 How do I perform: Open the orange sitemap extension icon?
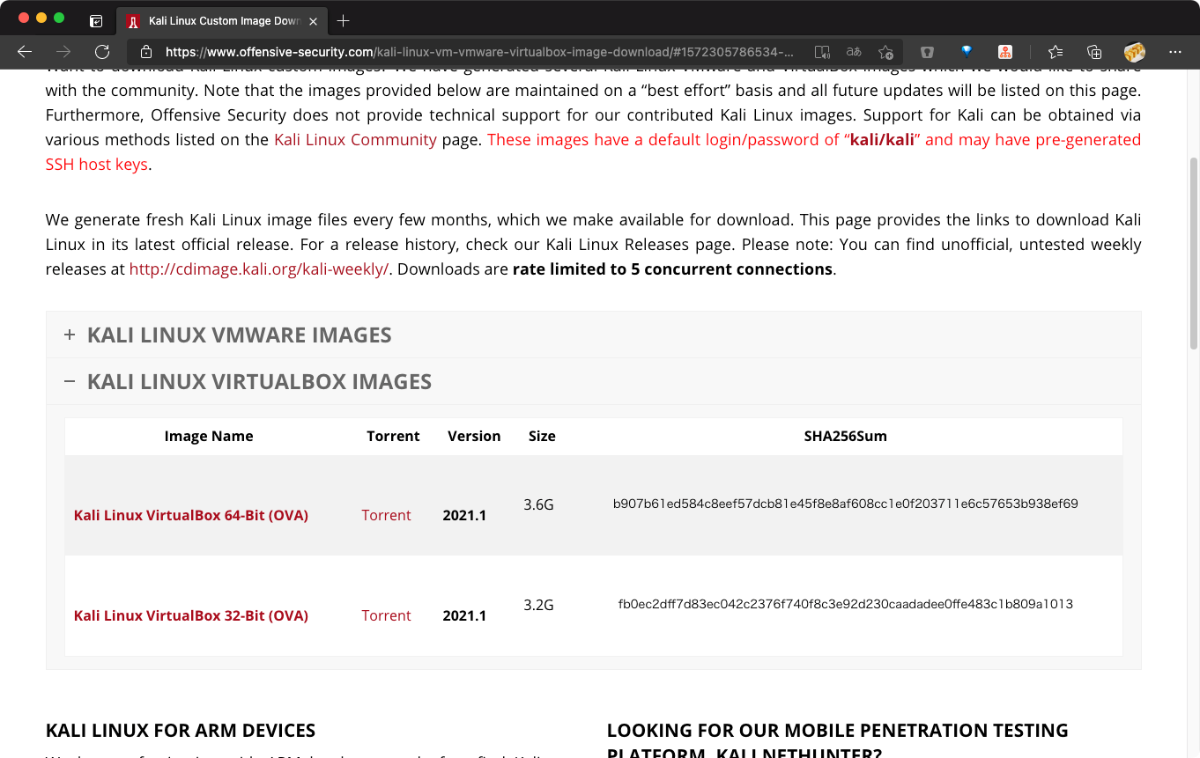point(1005,52)
